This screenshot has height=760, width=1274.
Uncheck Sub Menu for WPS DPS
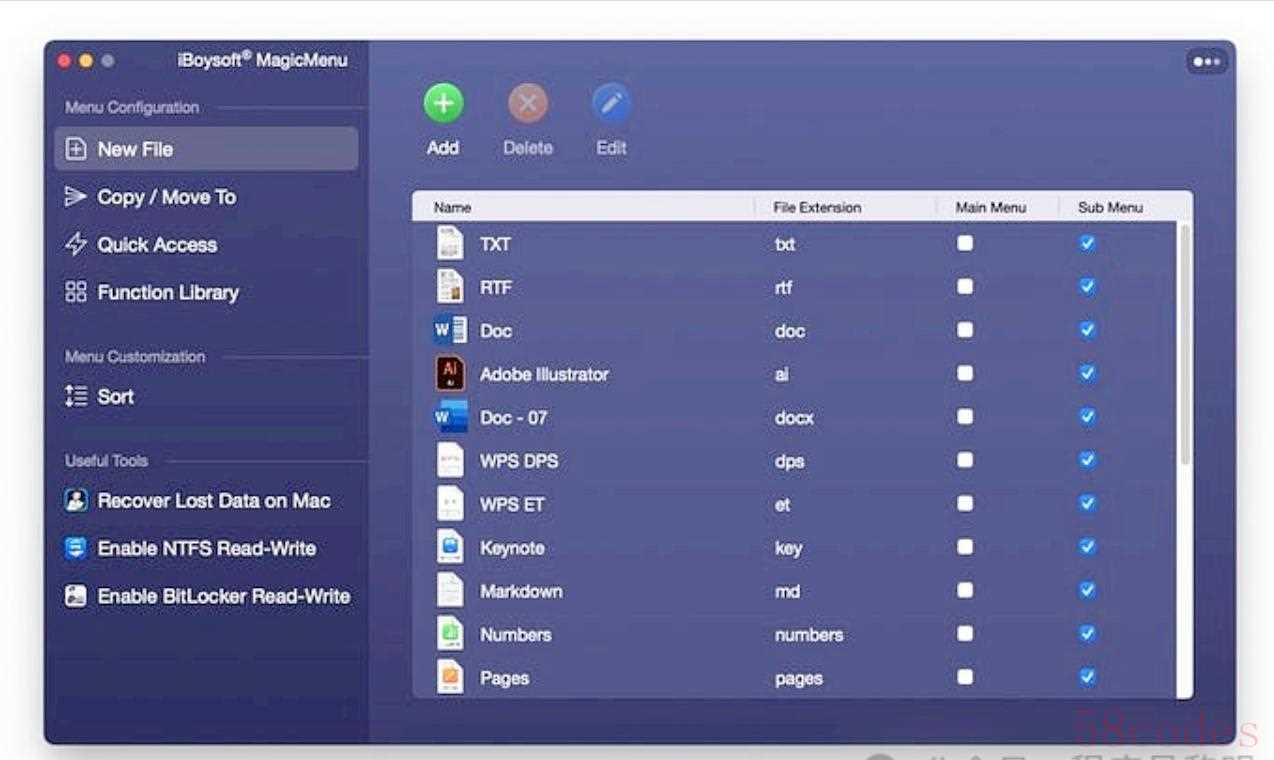coord(1087,460)
